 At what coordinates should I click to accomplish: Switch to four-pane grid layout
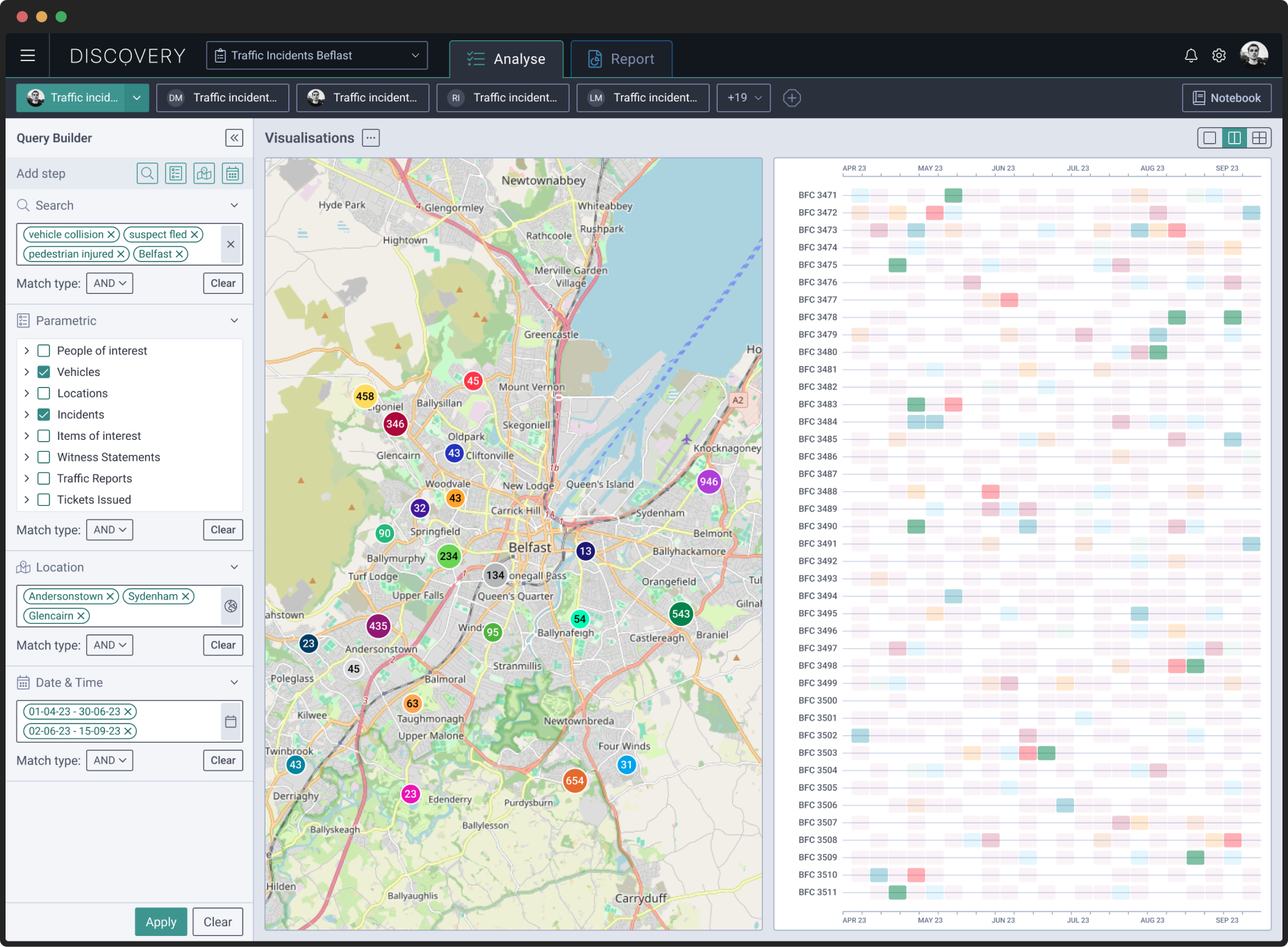[x=1259, y=138]
